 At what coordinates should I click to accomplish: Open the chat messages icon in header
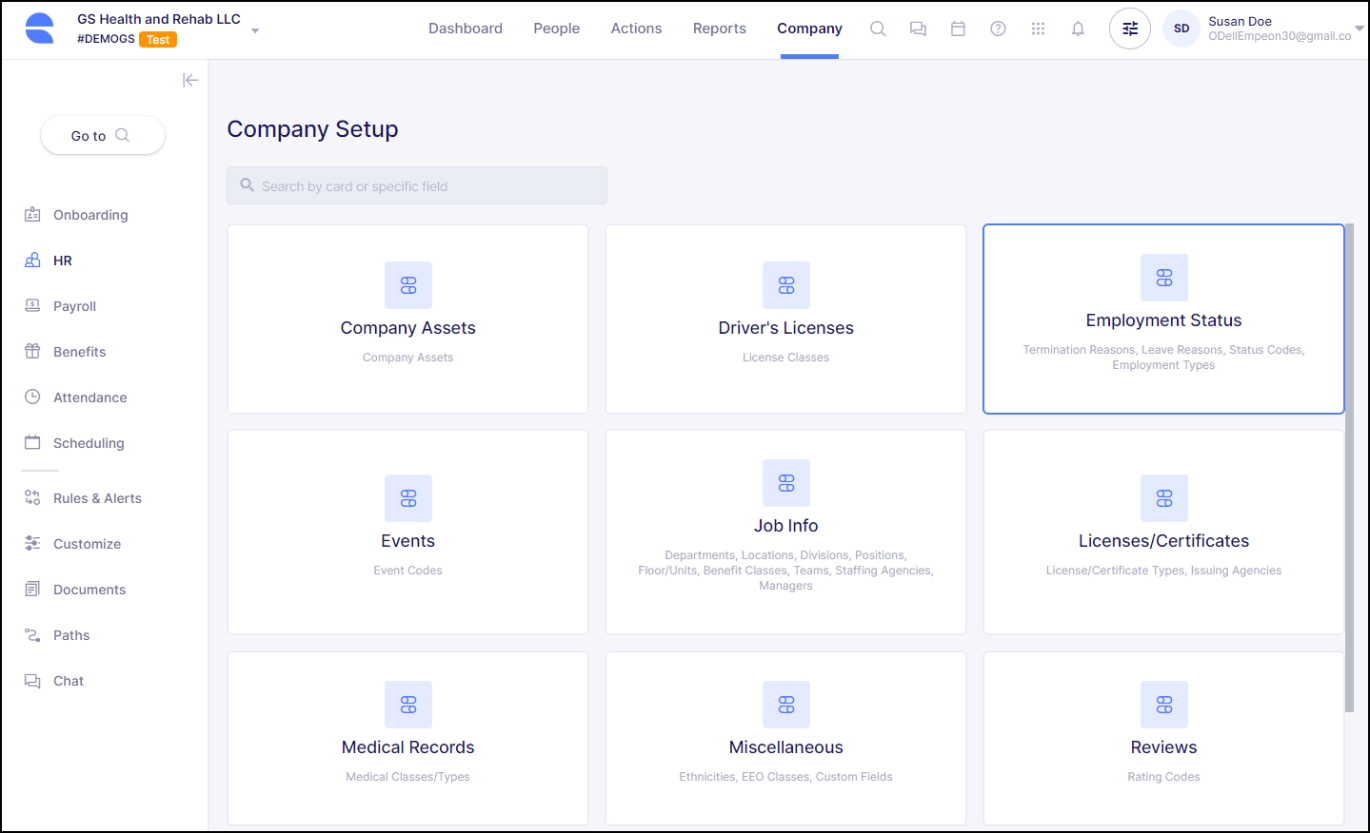coord(918,29)
